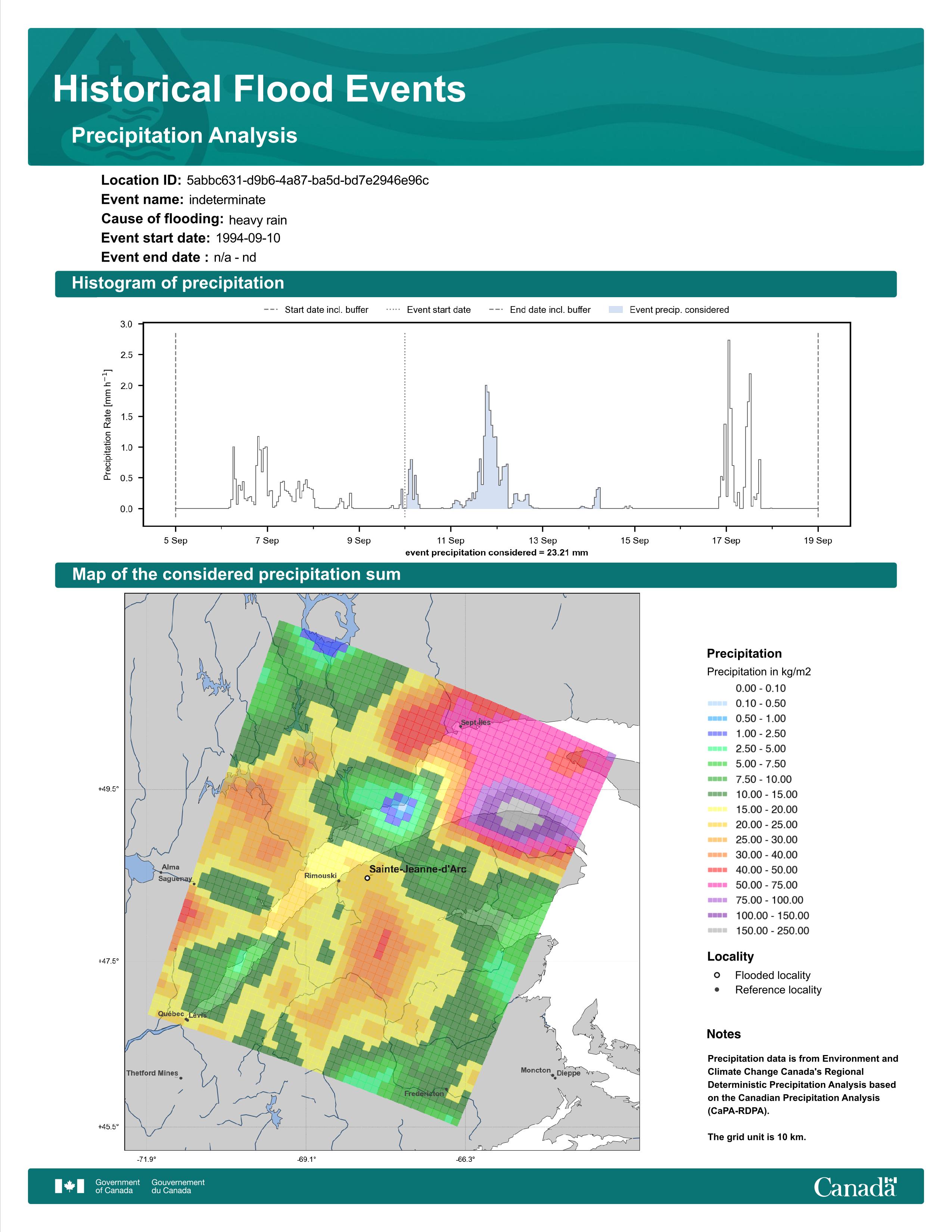Click the 0.00 - 0.10 legend range label
This screenshot has height=1232, width=952.
point(760,688)
